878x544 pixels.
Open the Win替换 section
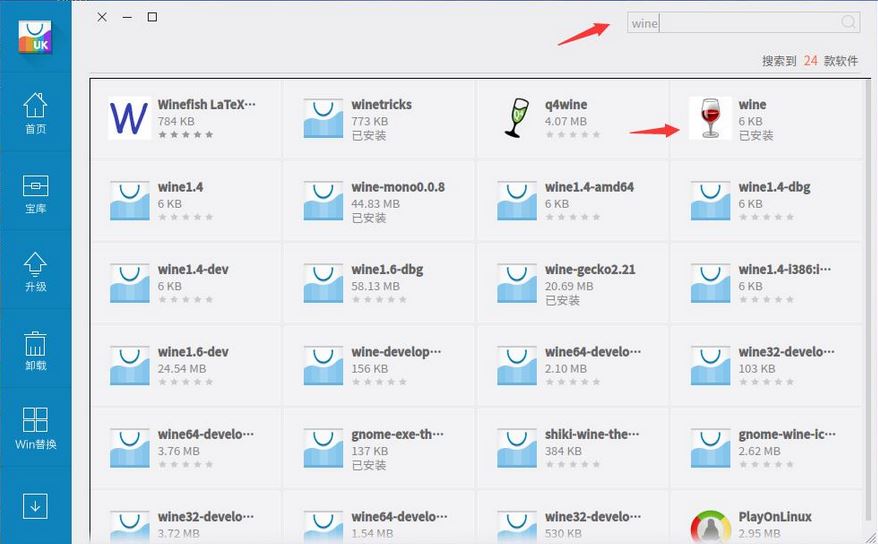click(35, 429)
